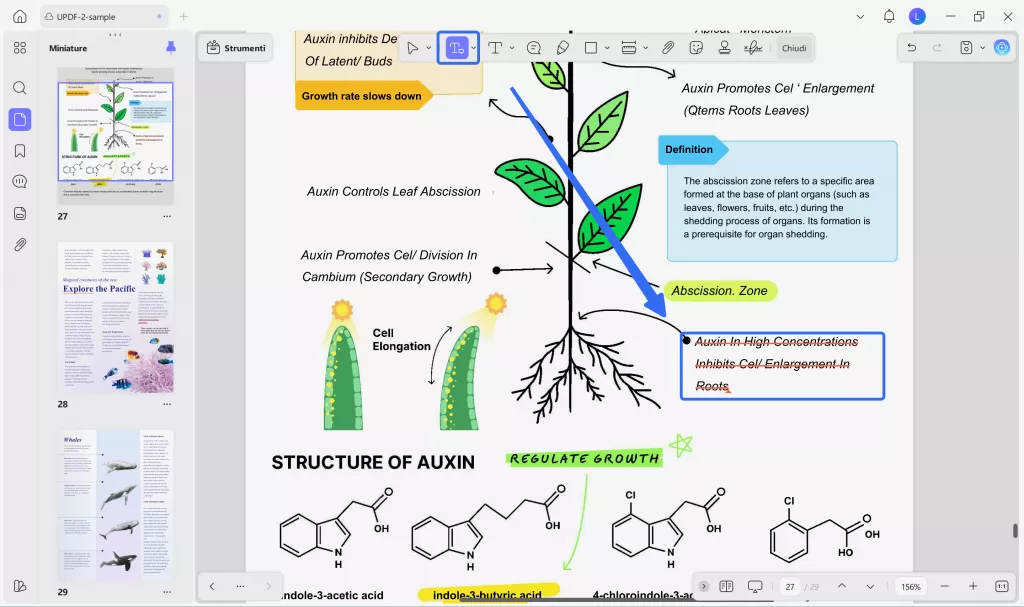Image resolution: width=1024 pixels, height=607 pixels.
Task: Open the comments list panel
Action: [20, 182]
